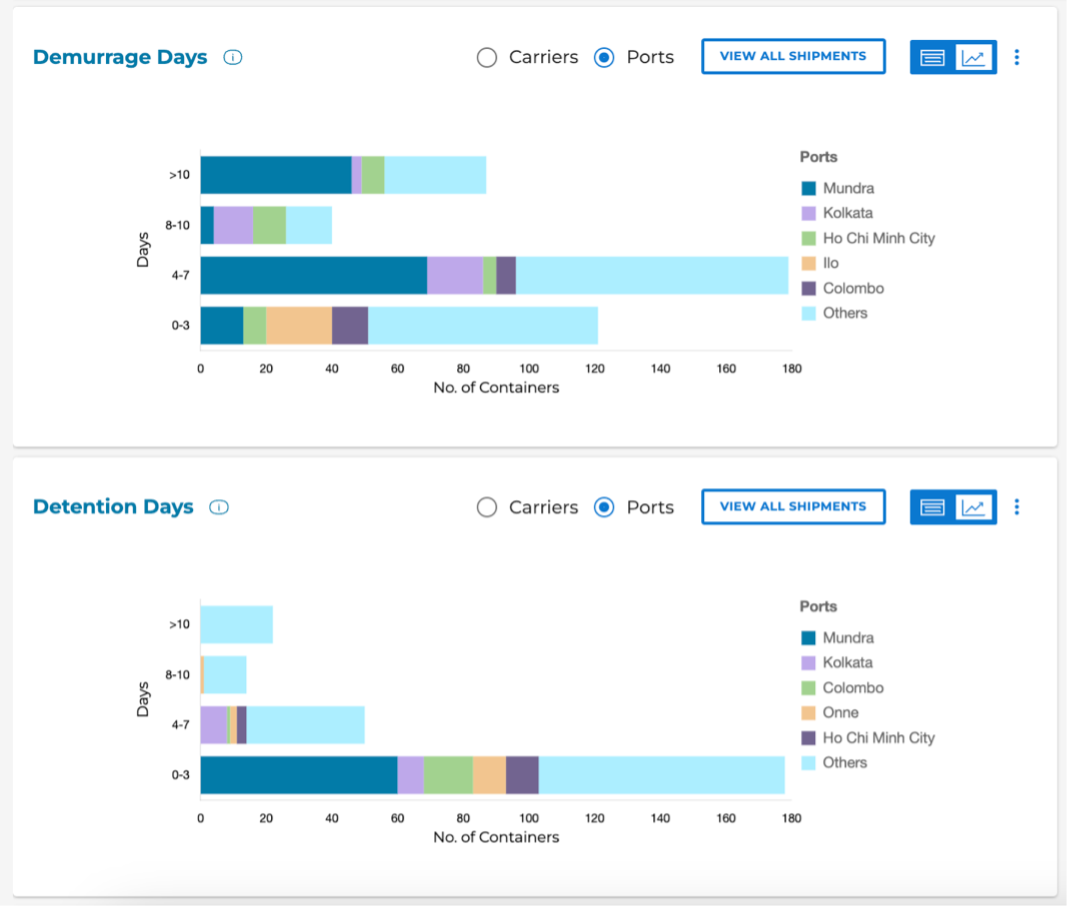Switch Demurrage Days to table view
This screenshot has height=910, width=1069.
932,57
